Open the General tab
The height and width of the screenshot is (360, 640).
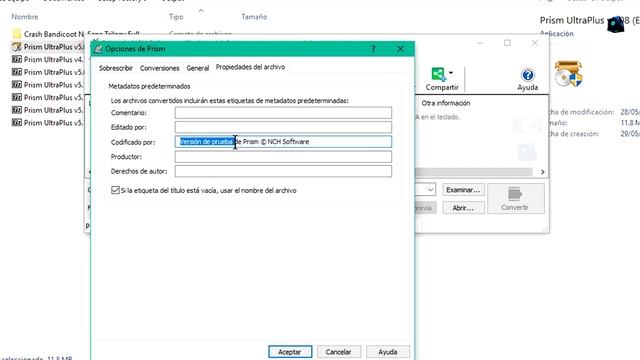[198, 68]
